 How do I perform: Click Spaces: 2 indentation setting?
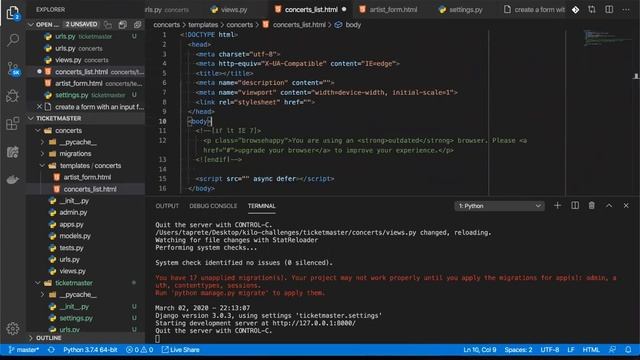[x=518, y=350]
